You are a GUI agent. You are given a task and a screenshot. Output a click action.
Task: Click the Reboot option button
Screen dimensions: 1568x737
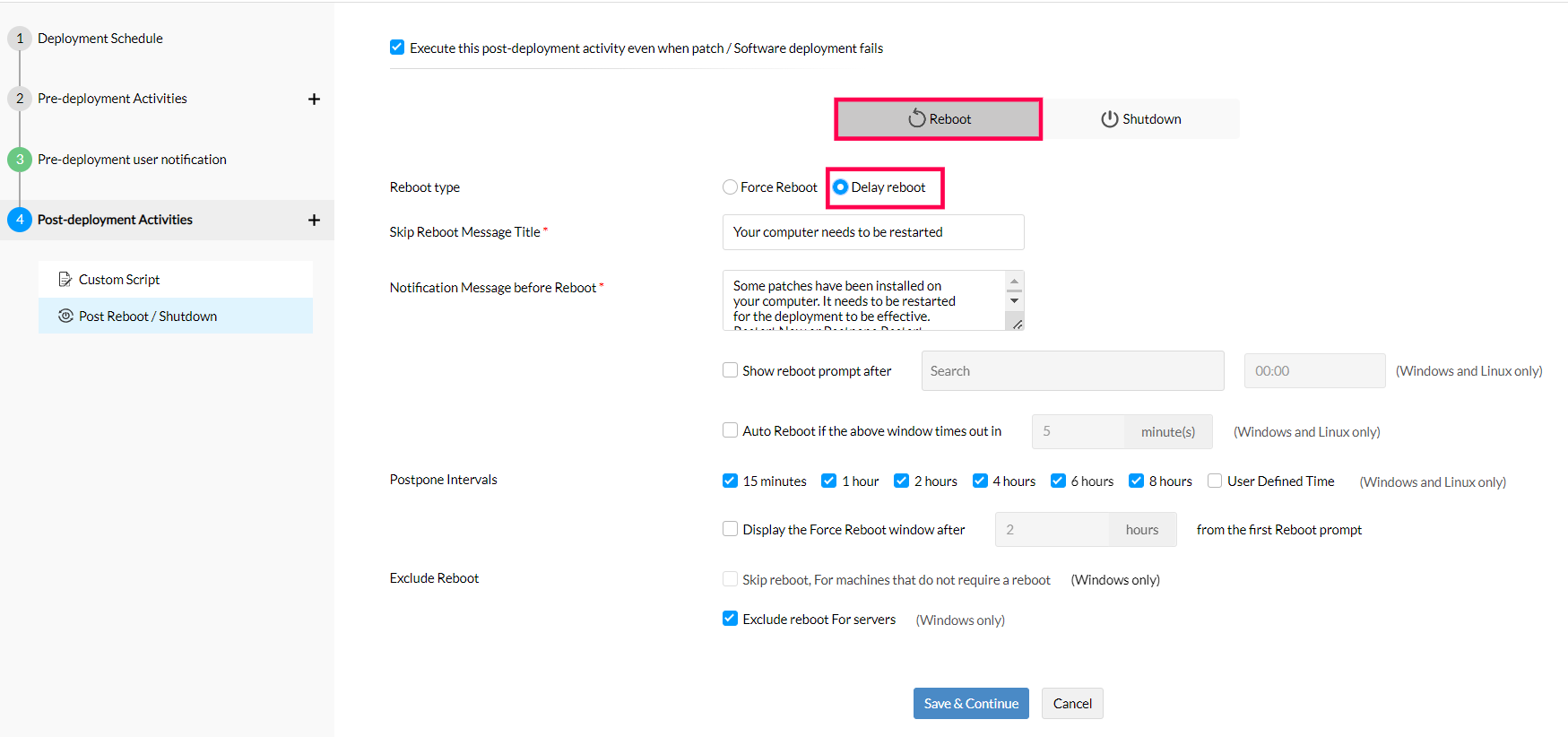938,119
